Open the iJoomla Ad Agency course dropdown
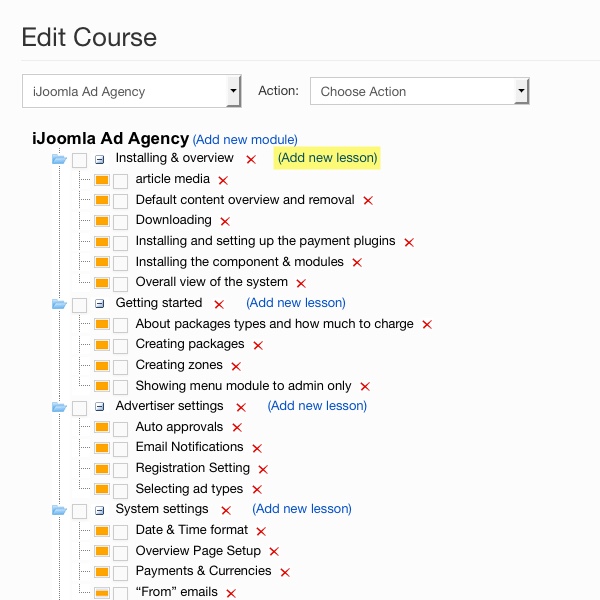Viewport: 600px width, 600px height. [132, 91]
